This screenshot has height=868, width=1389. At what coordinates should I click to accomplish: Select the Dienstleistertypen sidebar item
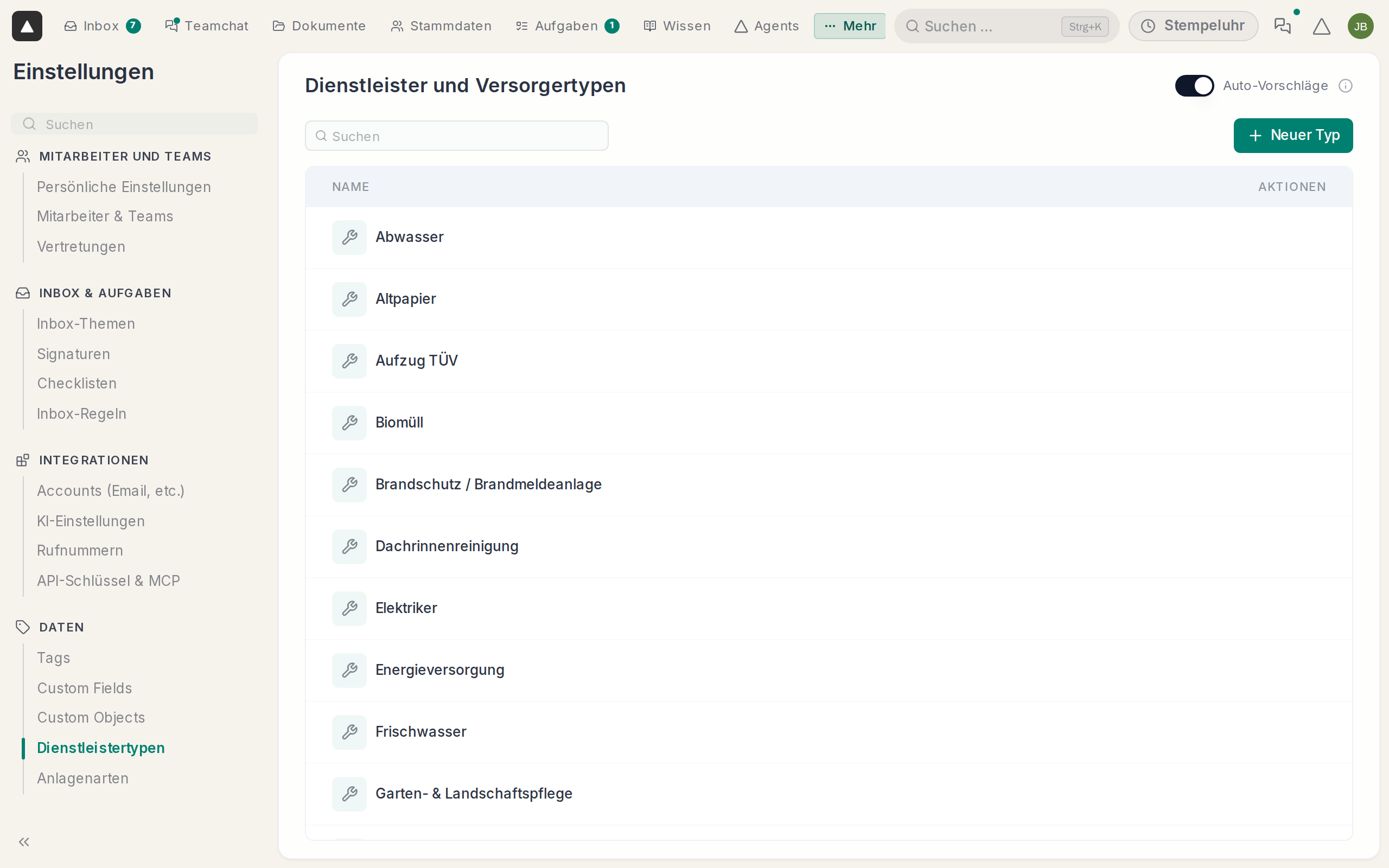(x=101, y=748)
